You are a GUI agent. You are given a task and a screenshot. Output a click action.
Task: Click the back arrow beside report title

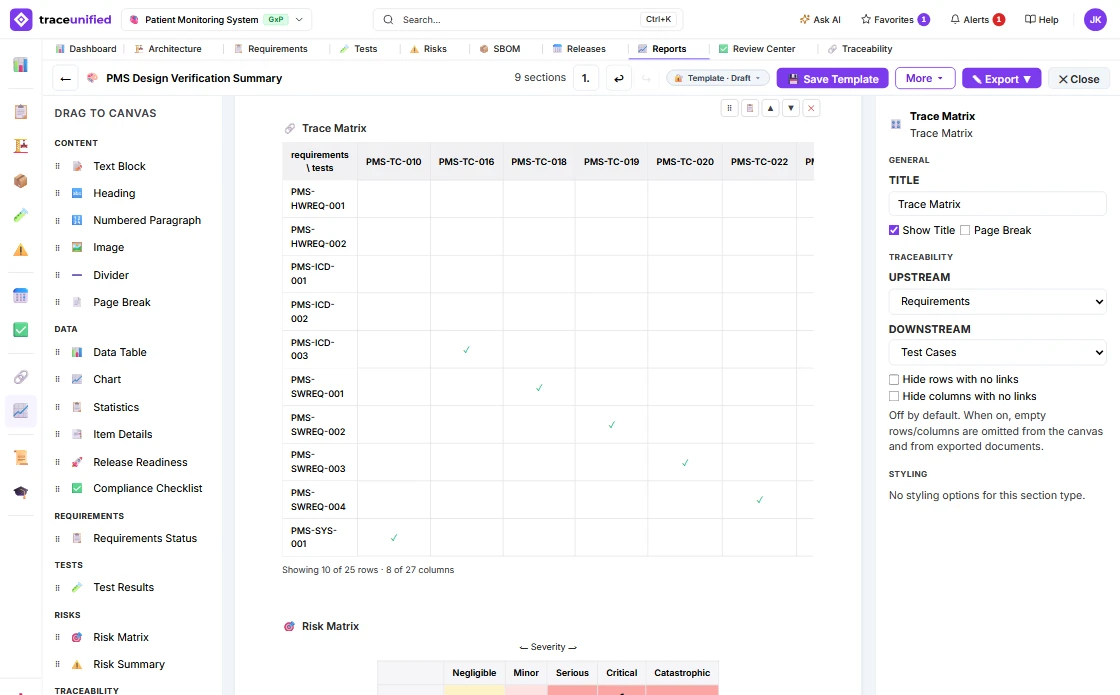66,79
